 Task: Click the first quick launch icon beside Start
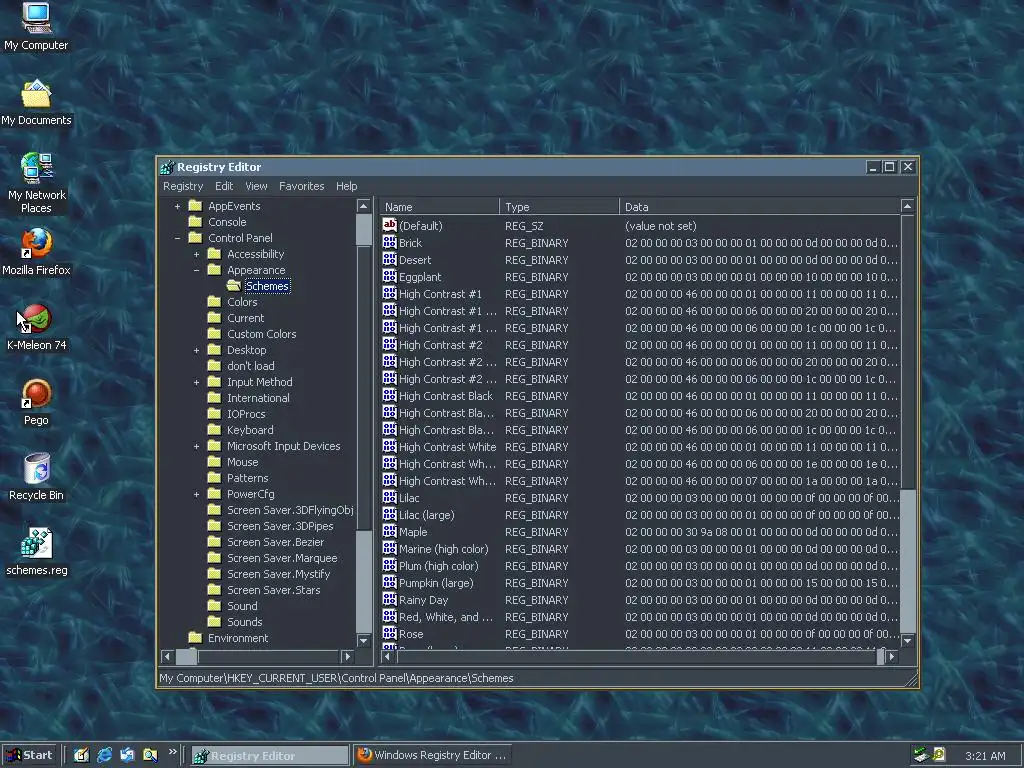pos(82,755)
